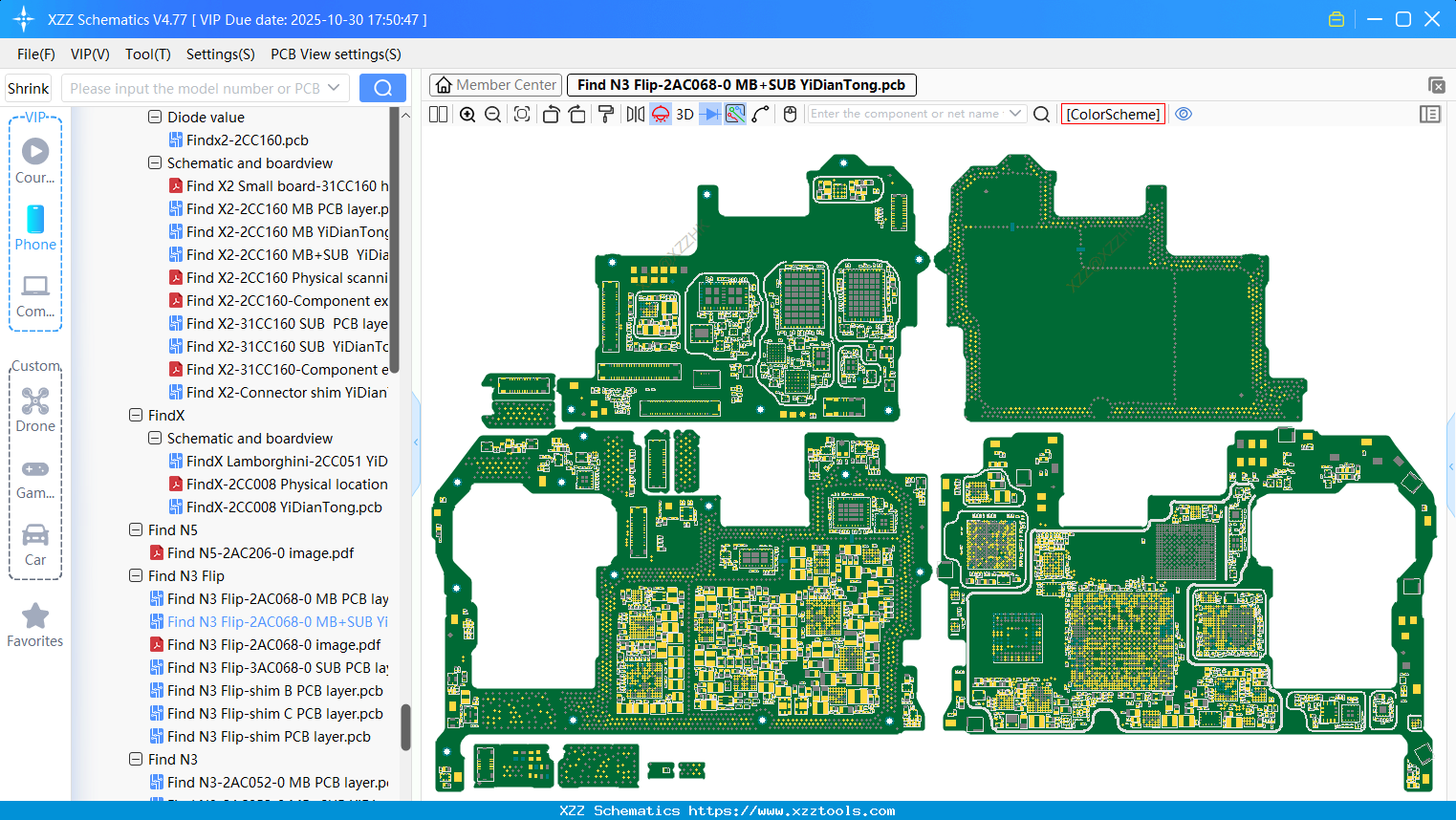
Task: Click the fit-to-screen view icon
Action: (x=522, y=115)
